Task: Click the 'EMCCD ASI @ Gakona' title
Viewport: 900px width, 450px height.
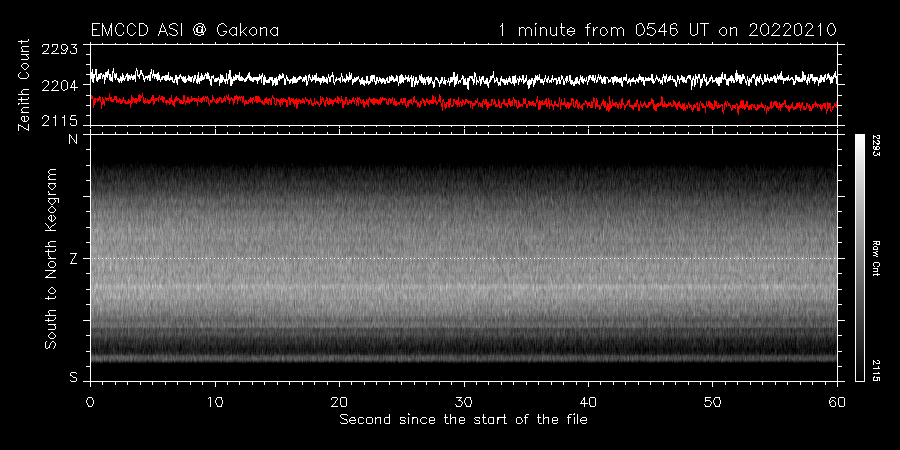Action: coord(184,31)
